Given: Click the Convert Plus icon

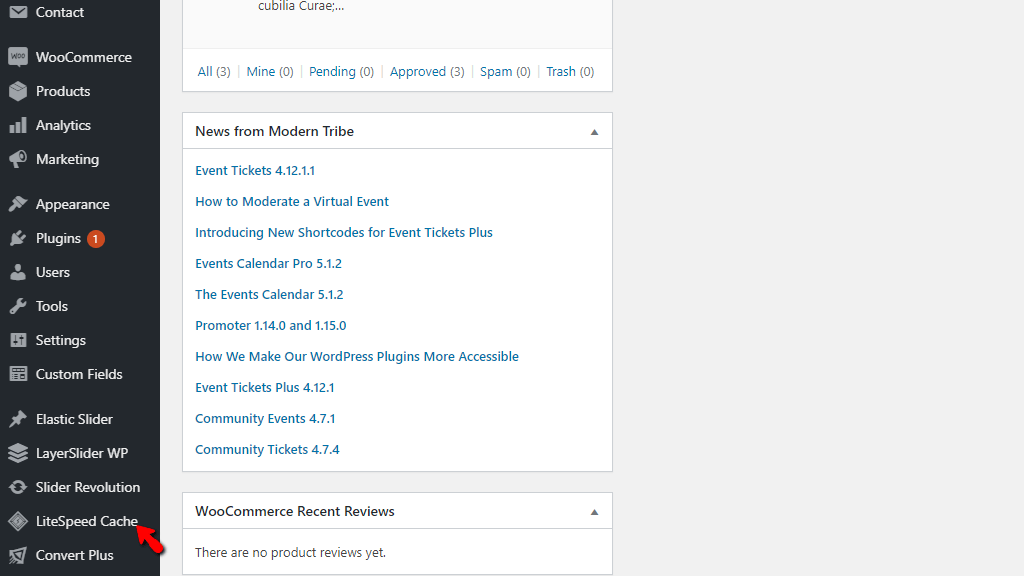Looking at the screenshot, I should point(18,555).
